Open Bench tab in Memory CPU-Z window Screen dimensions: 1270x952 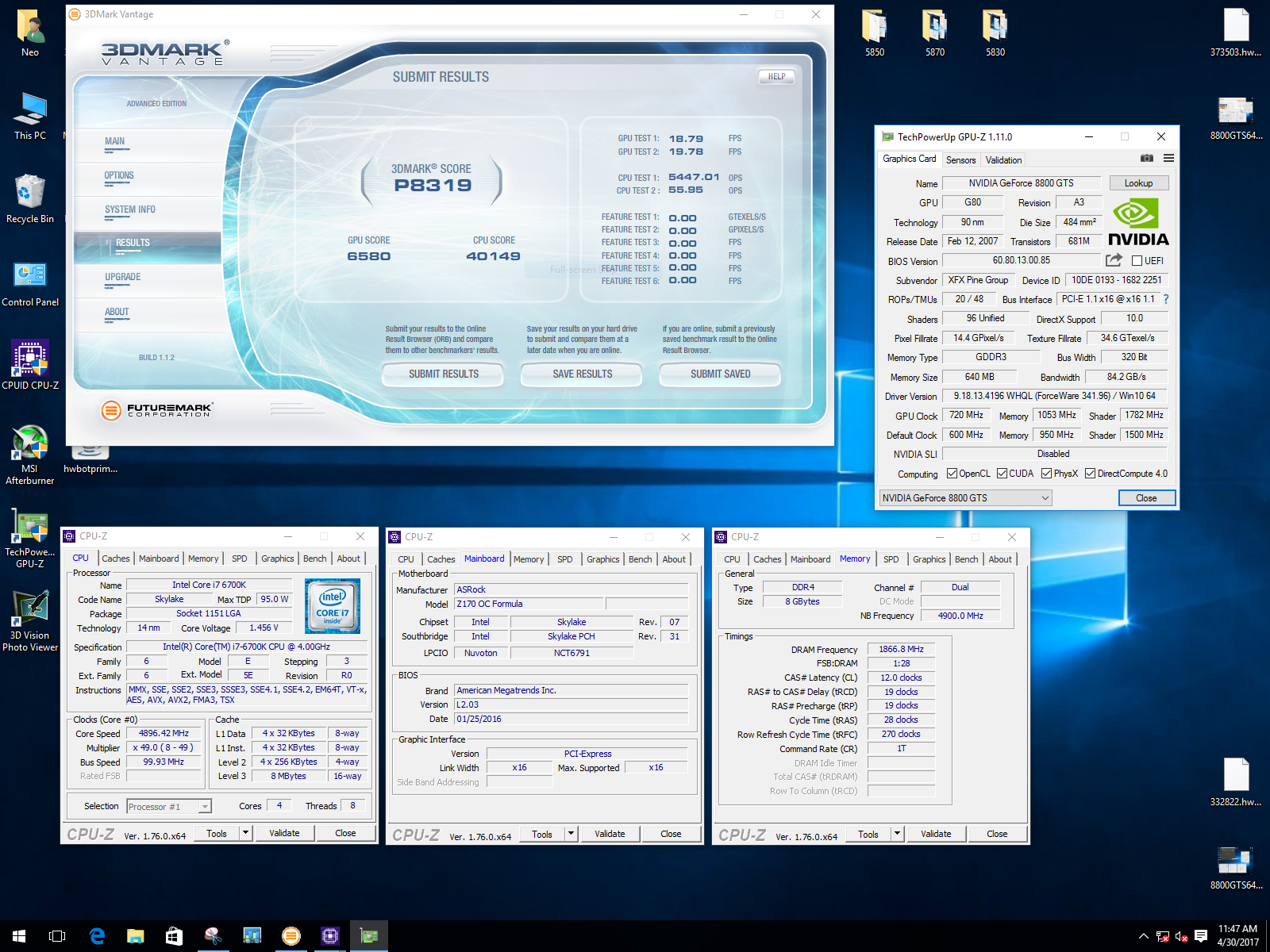point(966,559)
